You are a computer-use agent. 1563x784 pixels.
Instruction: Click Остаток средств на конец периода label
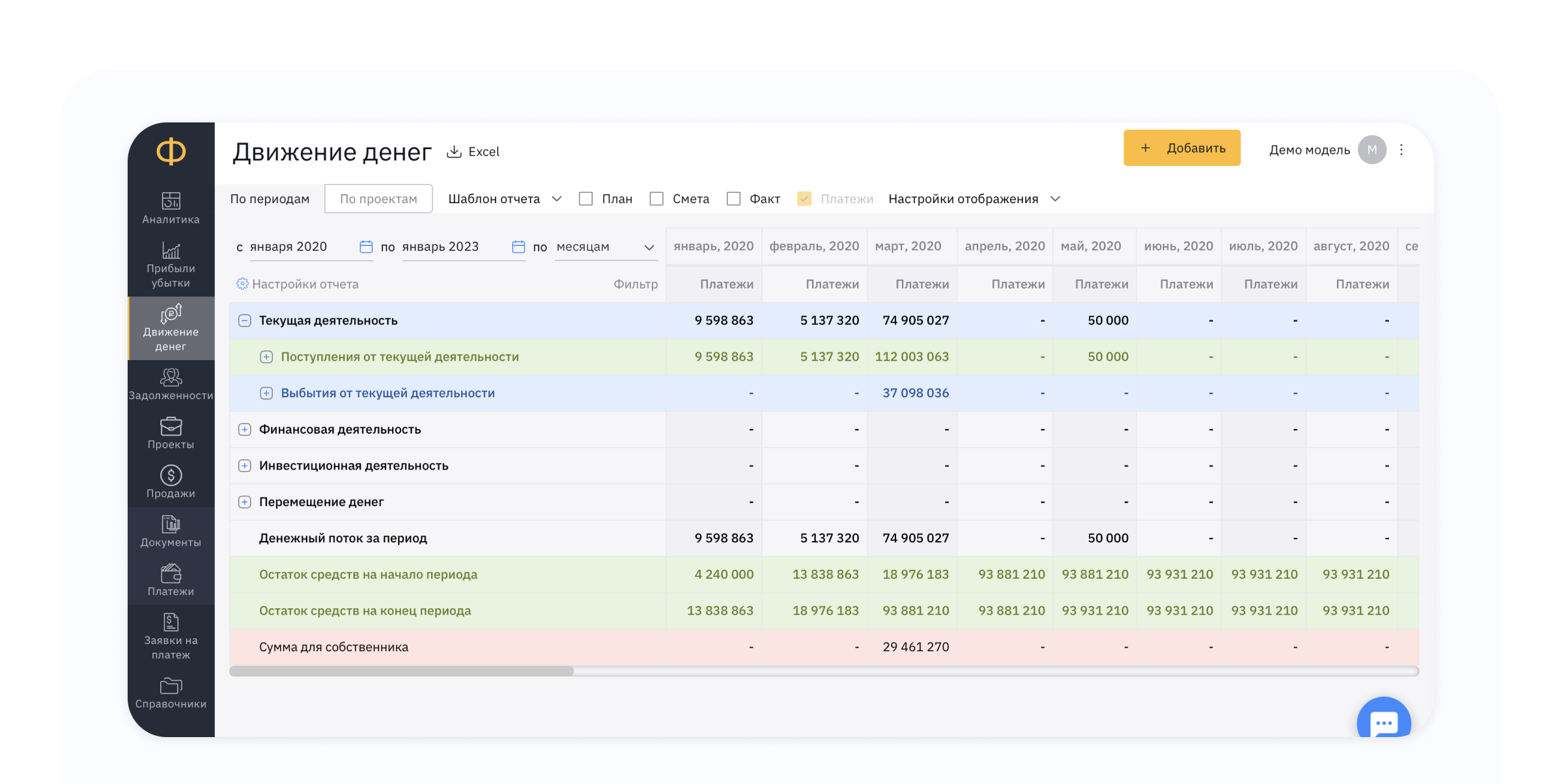[x=365, y=611]
